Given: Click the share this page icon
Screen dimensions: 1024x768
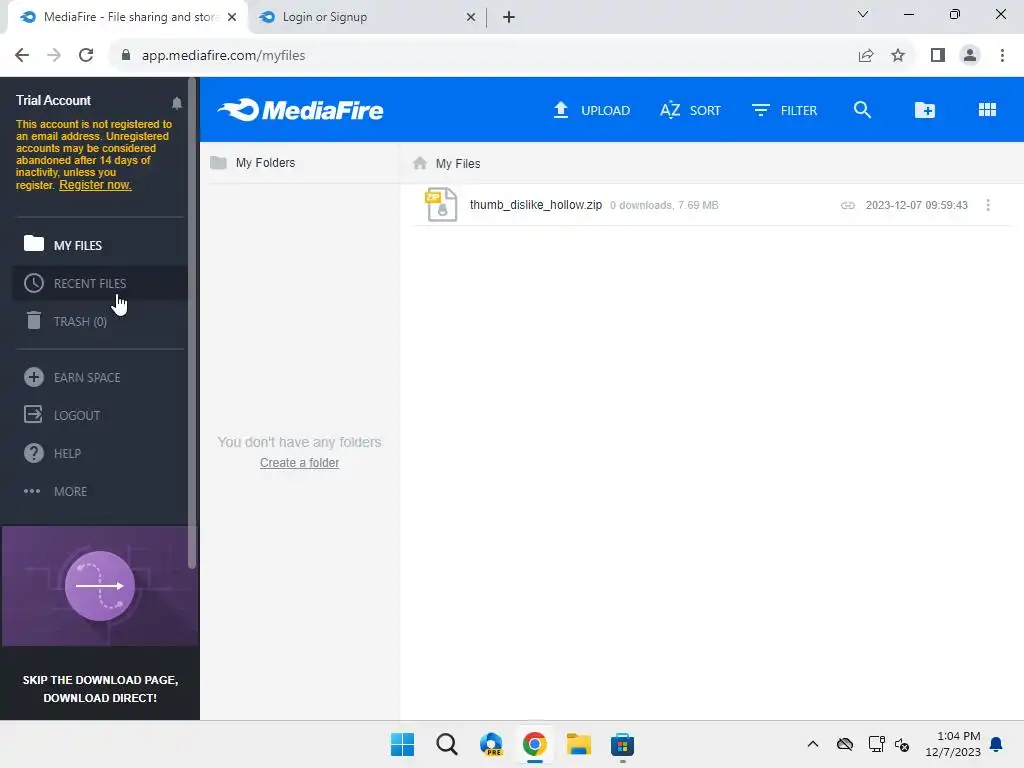Looking at the screenshot, I should click(x=866, y=56).
